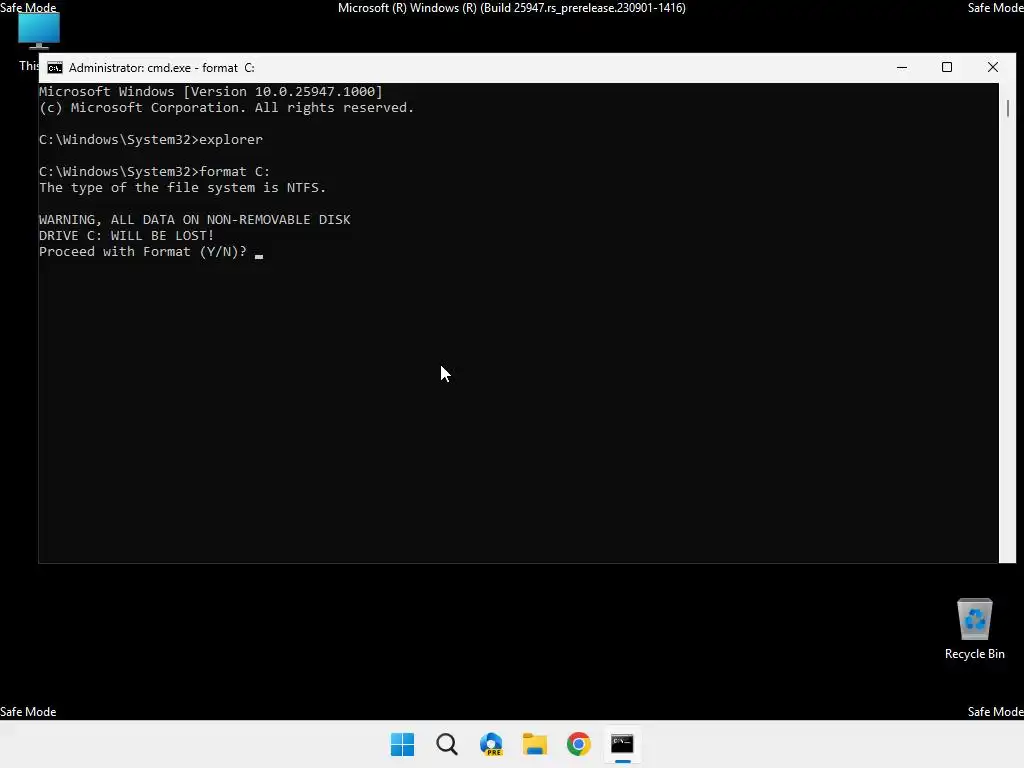Open the cmd.exe title bar system icon

tap(55, 68)
